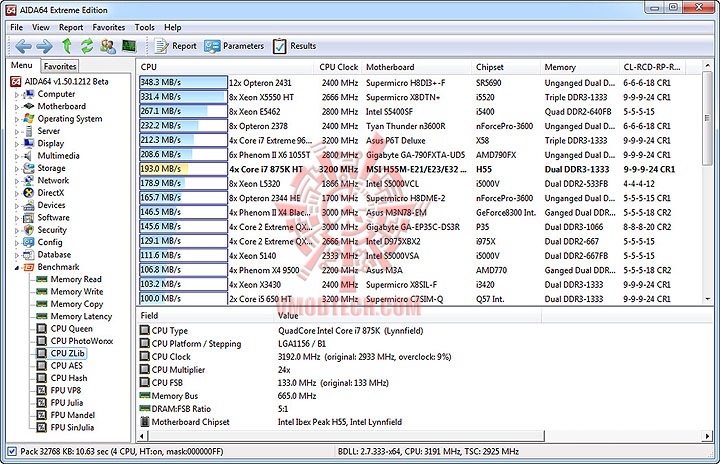720x464 pixels.
Task: Open the Report menu
Action: [71, 28]
